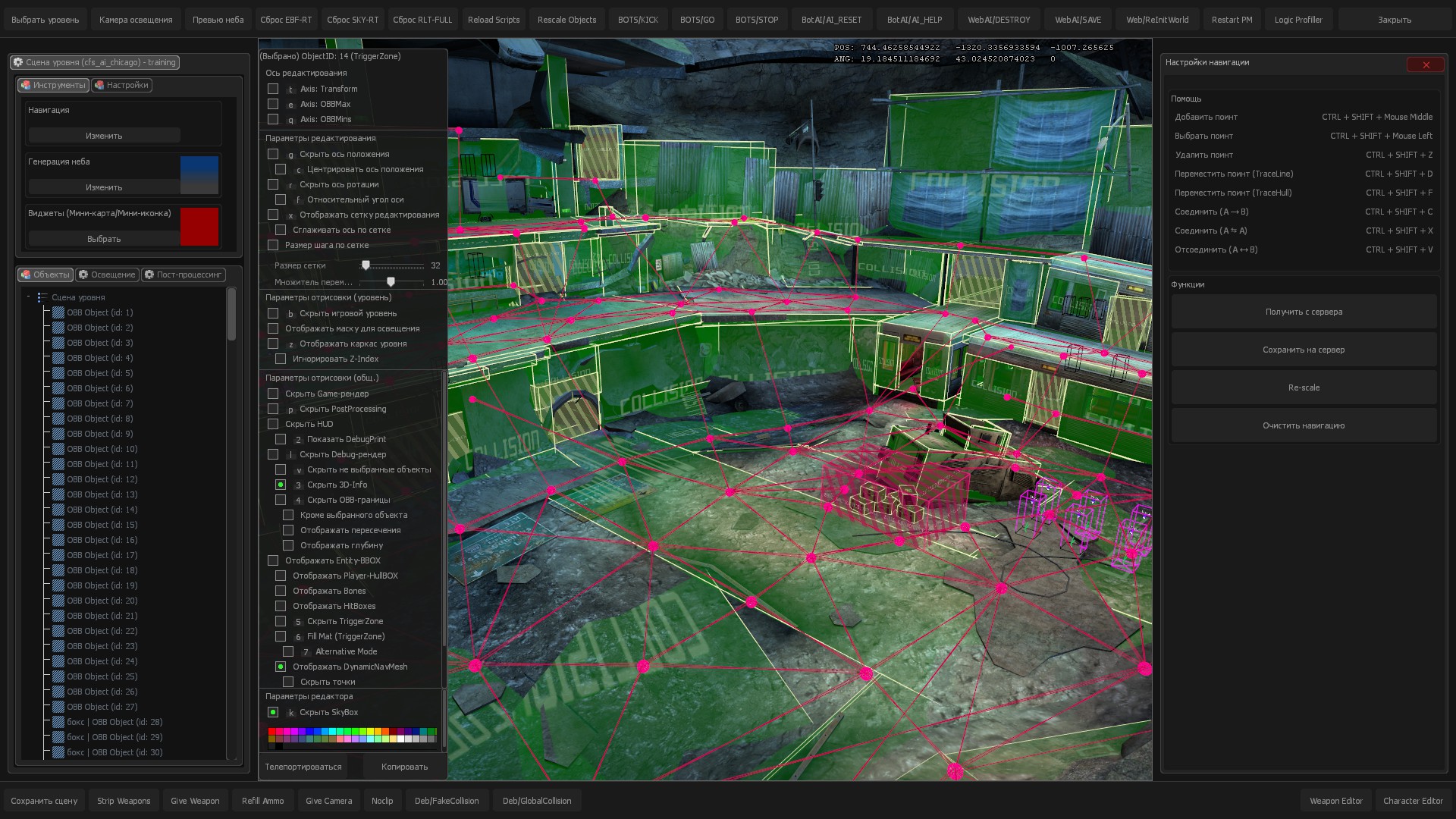This screenshot has width=1456, height=819.
Task: Click OBB Object id 14 icon
Action: coord(58,510)
